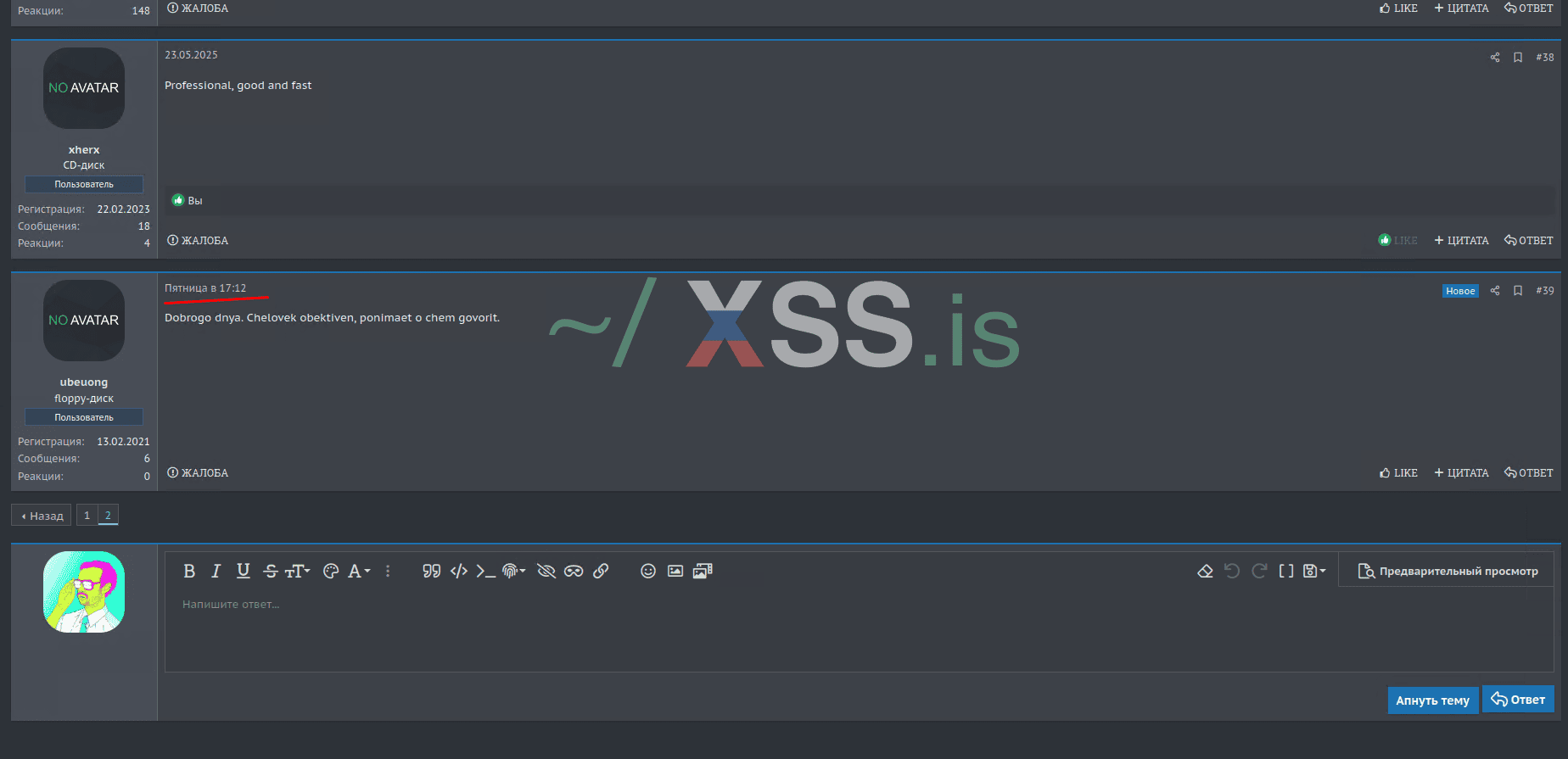Image resolution: width=1568 pixels, height=759 pixels.
Task: Open the fingerprint dropdown in editor
Action: (513, 572)
